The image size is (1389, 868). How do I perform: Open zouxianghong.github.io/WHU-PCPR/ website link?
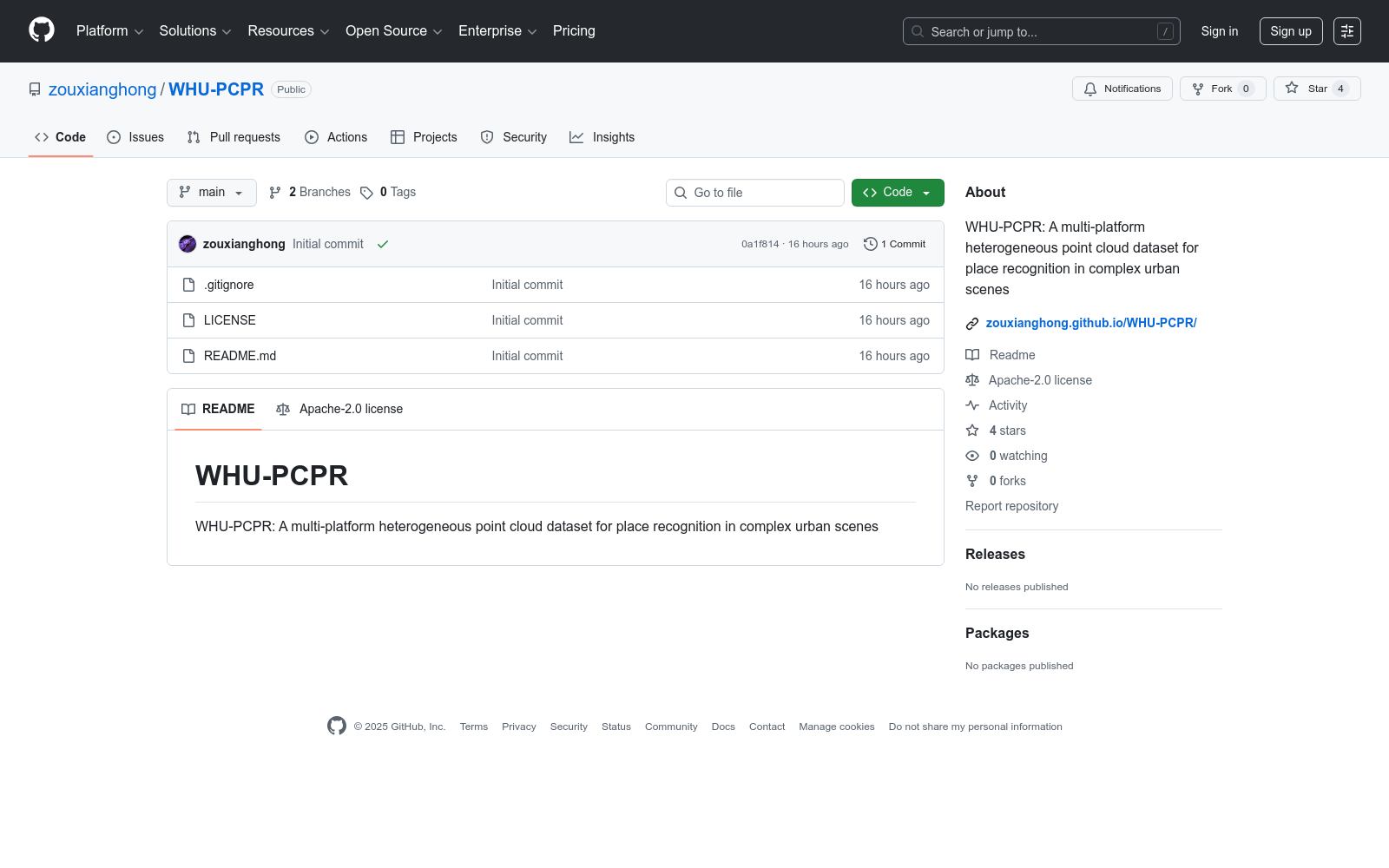click(x=1091, y=323)
